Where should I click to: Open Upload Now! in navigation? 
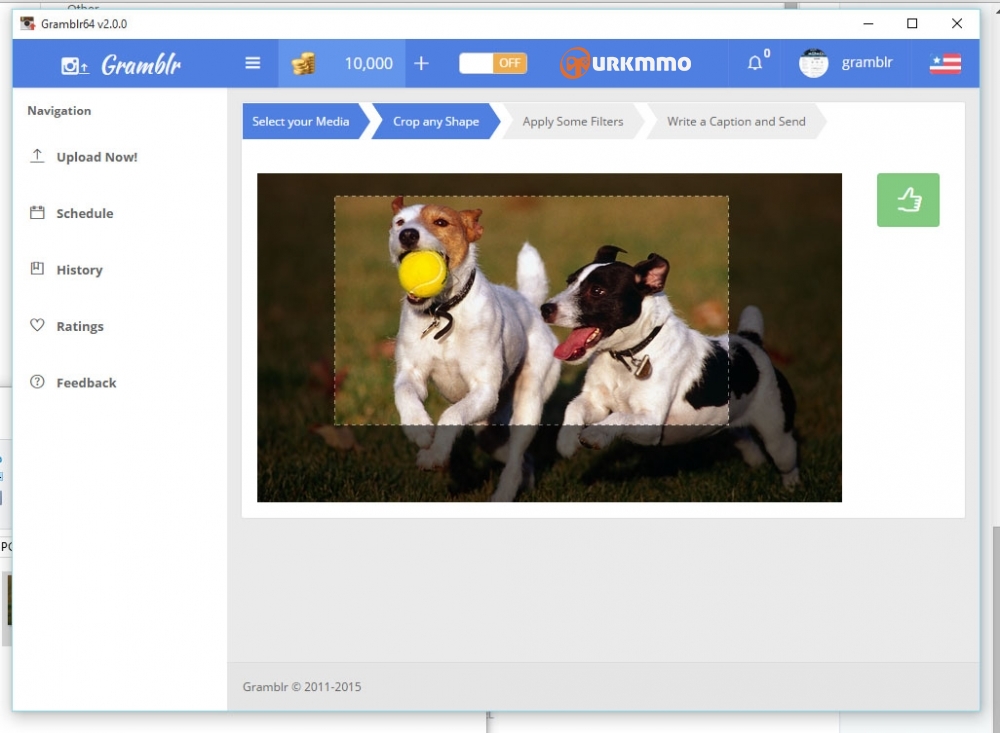97,157
